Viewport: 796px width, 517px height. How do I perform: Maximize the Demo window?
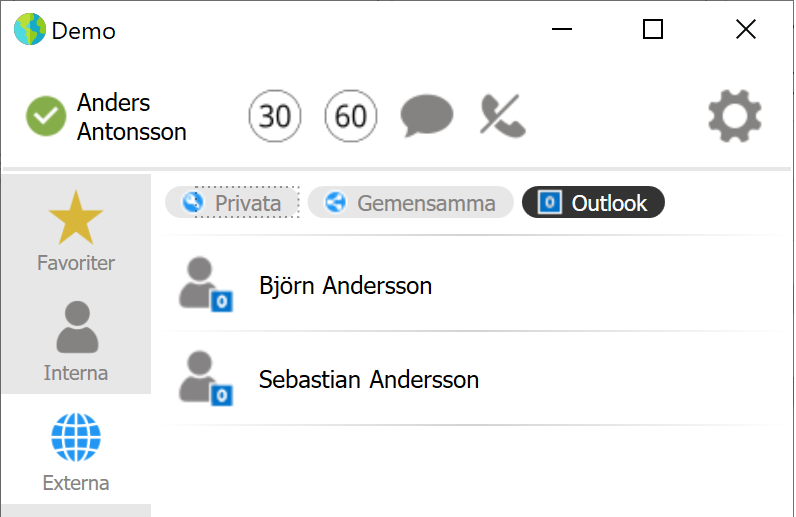pyautogui.click(x=653, y=29)
